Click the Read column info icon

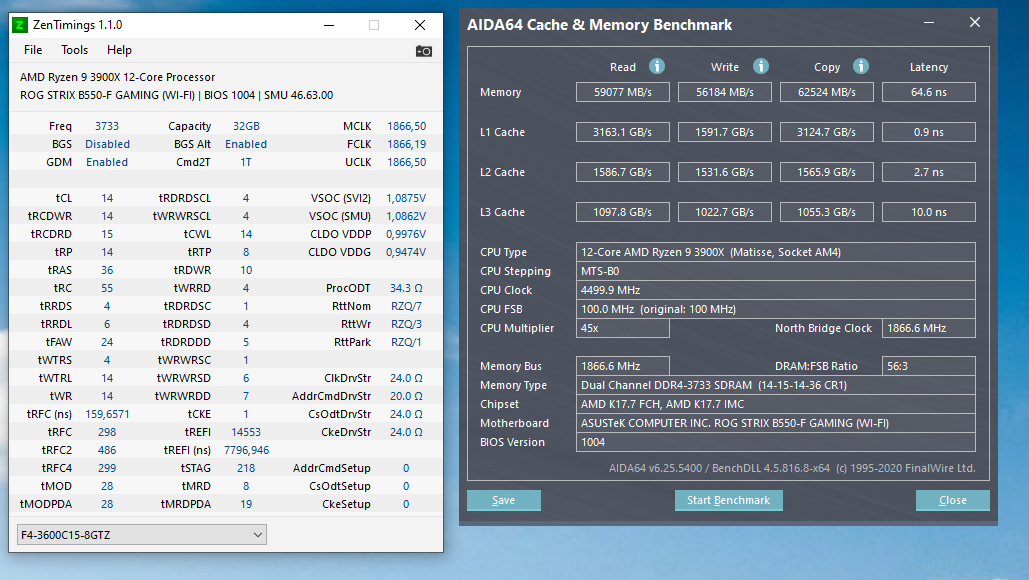point(657,66)
